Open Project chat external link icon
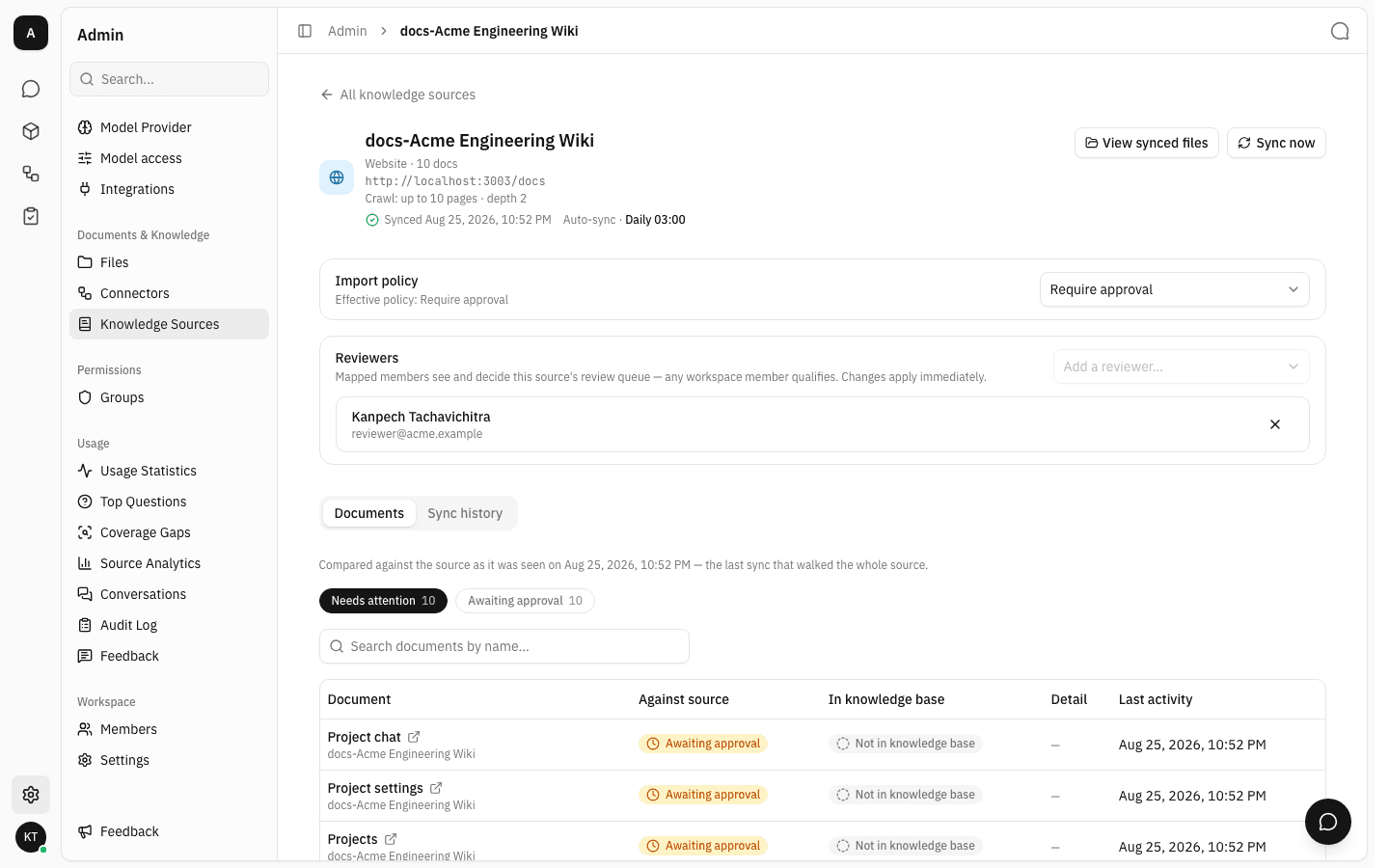The height and width of the screenshot is (868, 1389). (x=414, y=737)
